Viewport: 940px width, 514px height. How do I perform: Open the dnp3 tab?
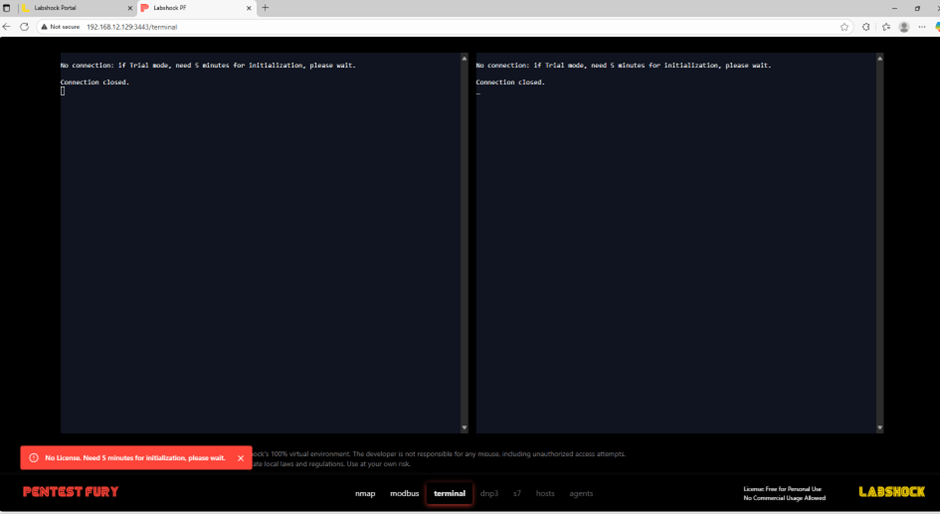pos(489,493)
